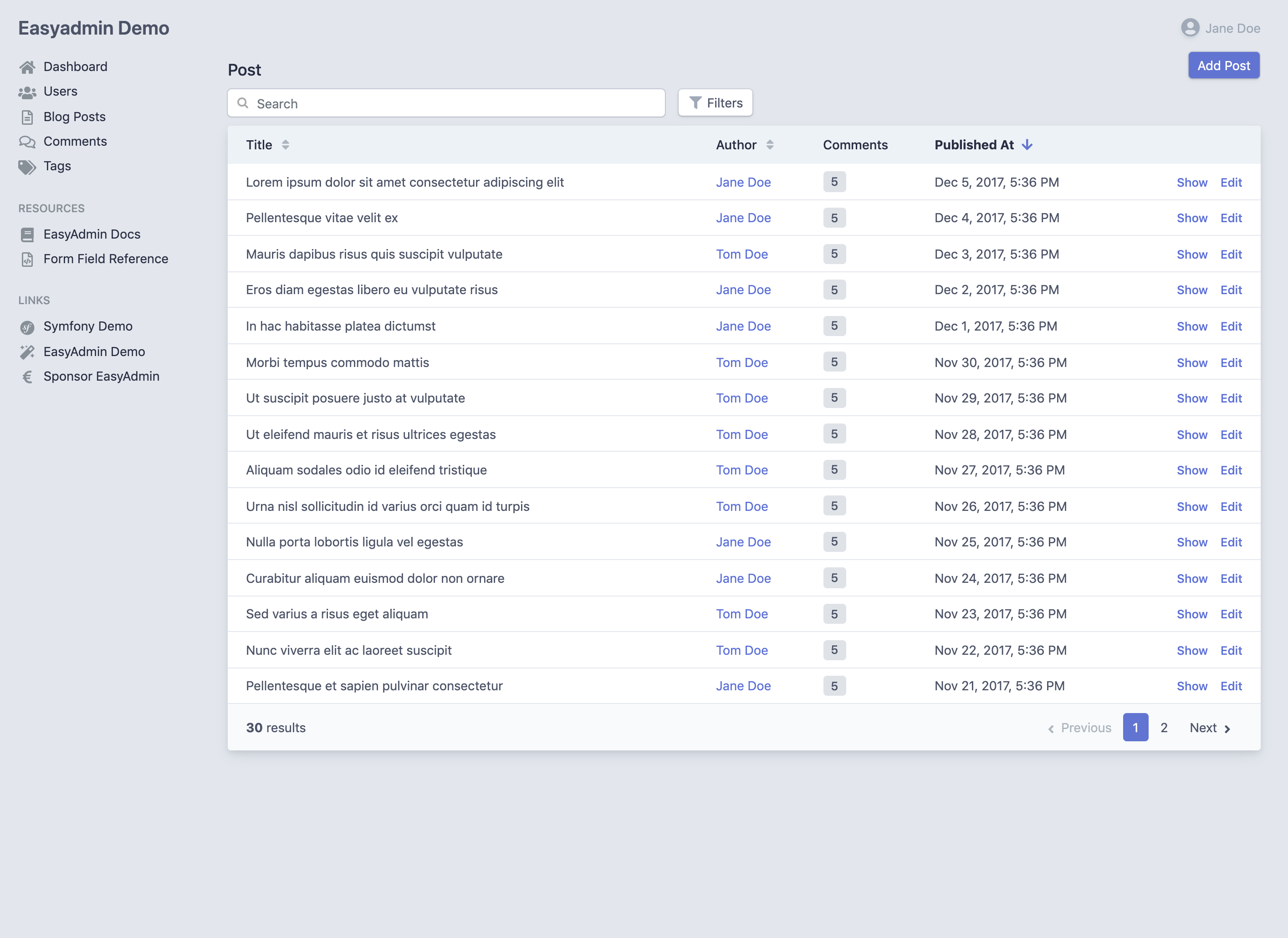The image size is (1288, 938).
Task: Sort table by Author column
Action: pos(770,145)
